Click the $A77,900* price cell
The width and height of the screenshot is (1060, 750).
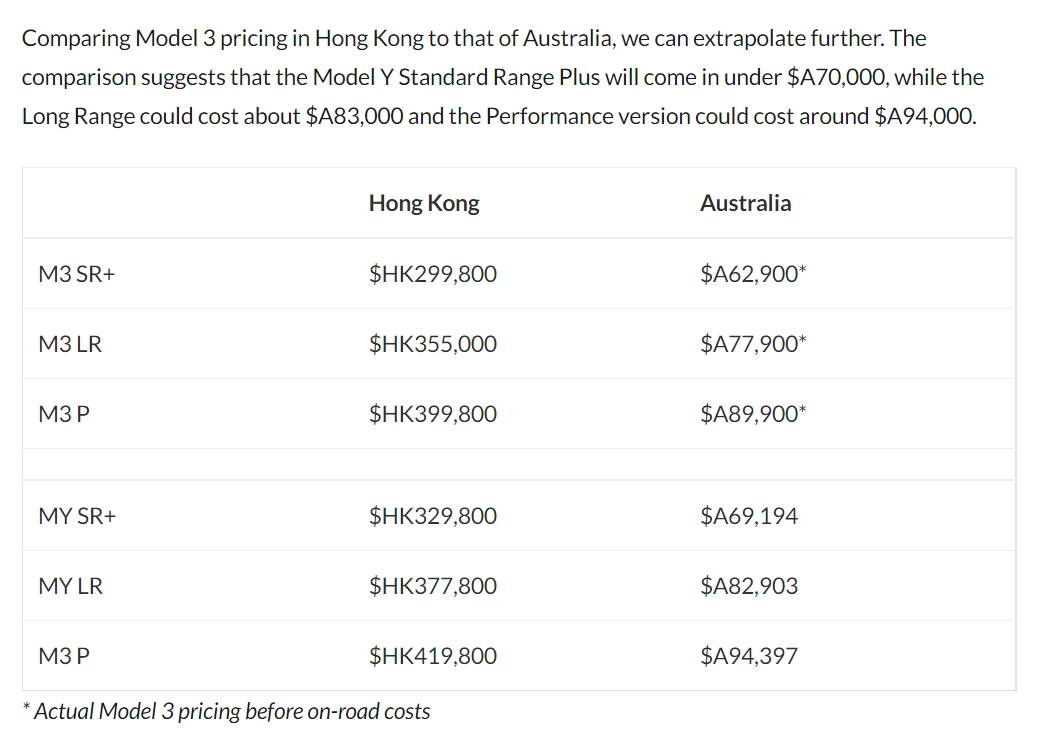pyautogui.click(x=753, y=344)
